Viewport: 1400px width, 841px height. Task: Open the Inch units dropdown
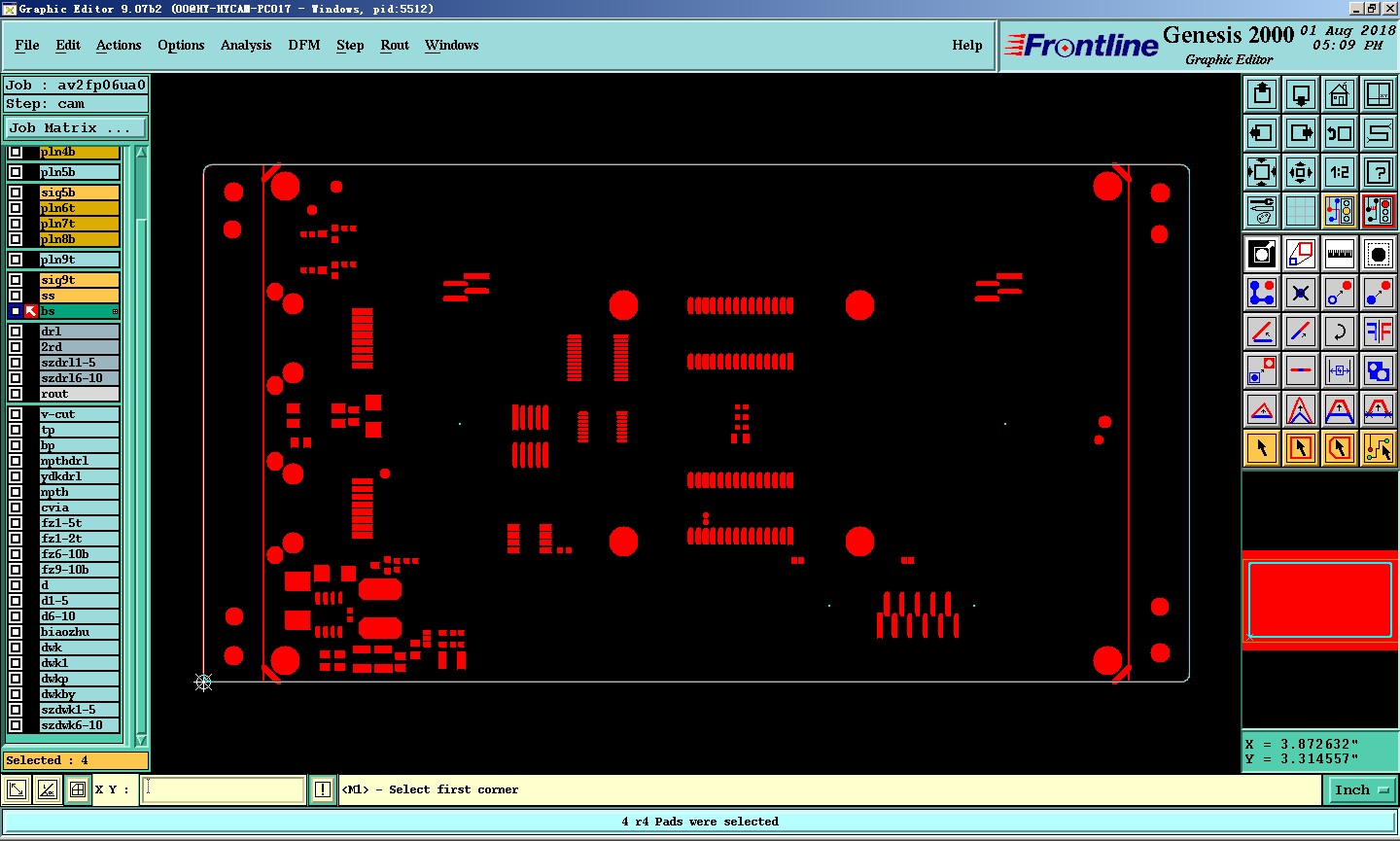1361,790
